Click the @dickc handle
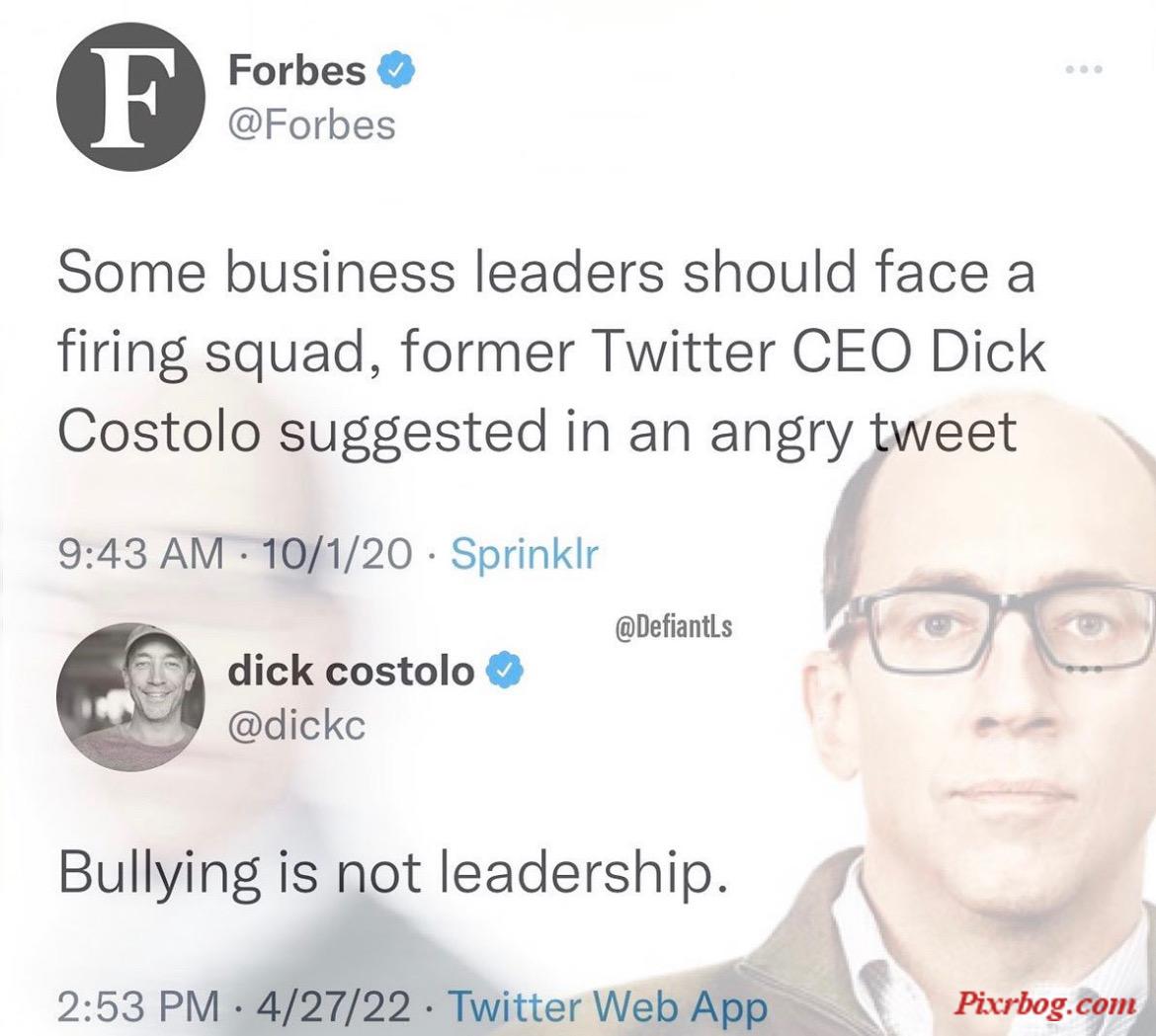Screen dimensions: 1156x1036 [297, 727]
